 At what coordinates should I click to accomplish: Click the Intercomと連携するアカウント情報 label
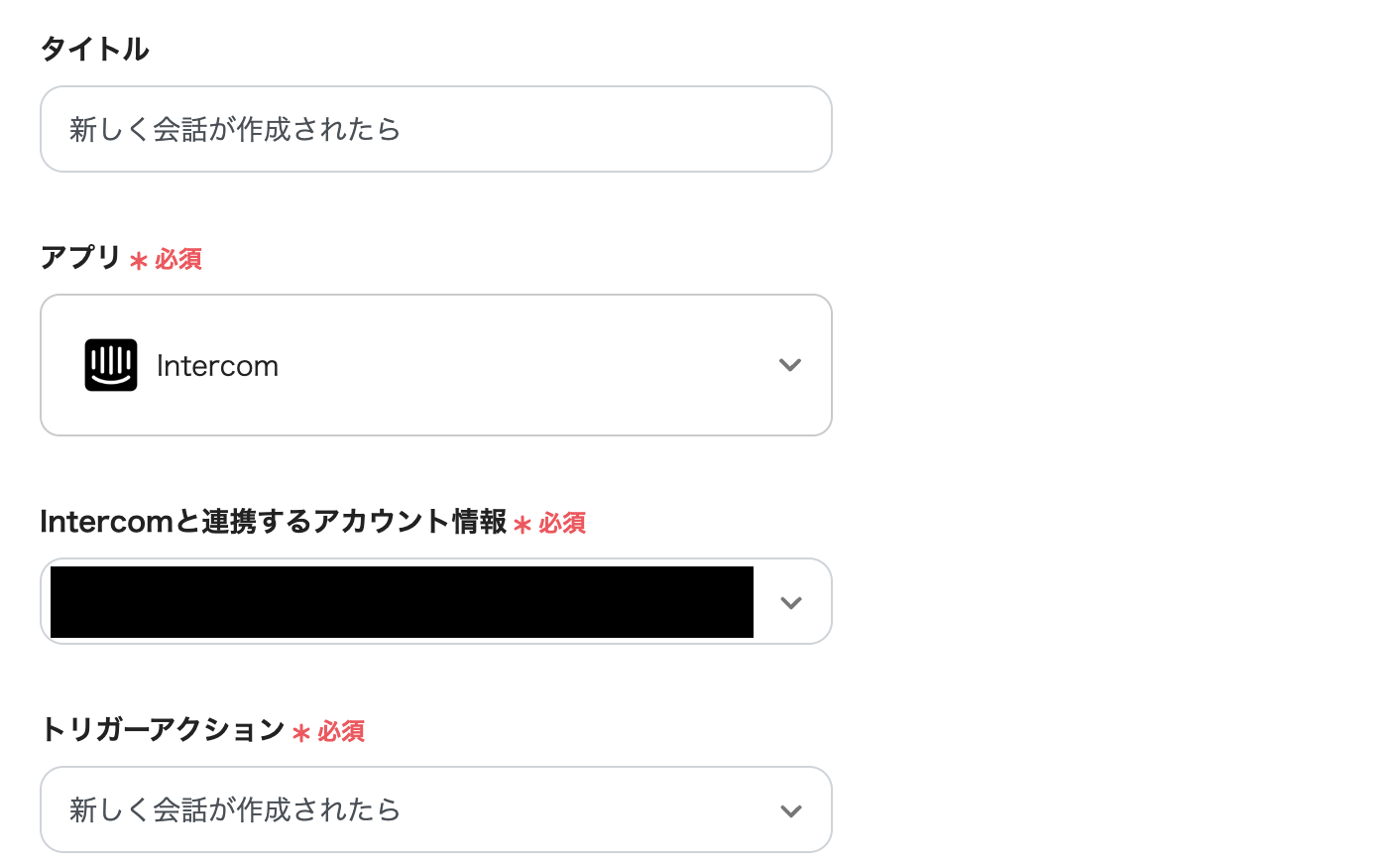(273, 522)
